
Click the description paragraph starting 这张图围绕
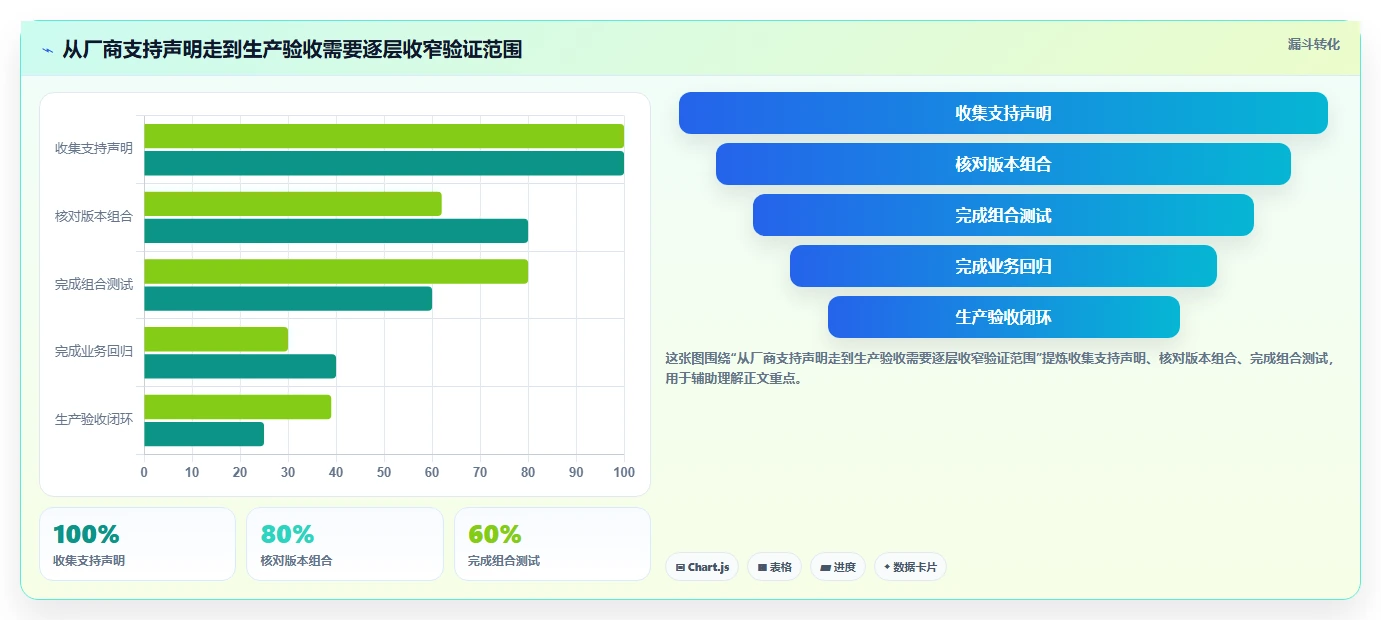point(1000,368)
